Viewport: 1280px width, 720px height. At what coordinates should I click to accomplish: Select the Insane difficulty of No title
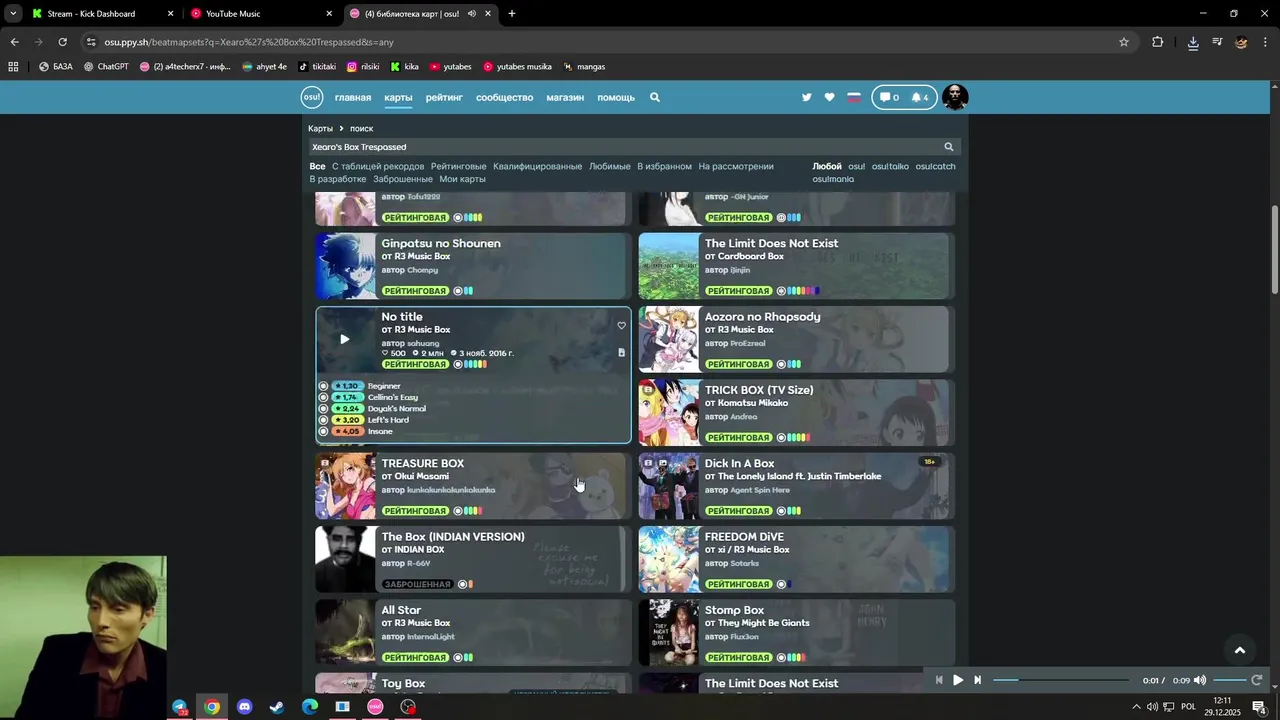tap(380, 431)
